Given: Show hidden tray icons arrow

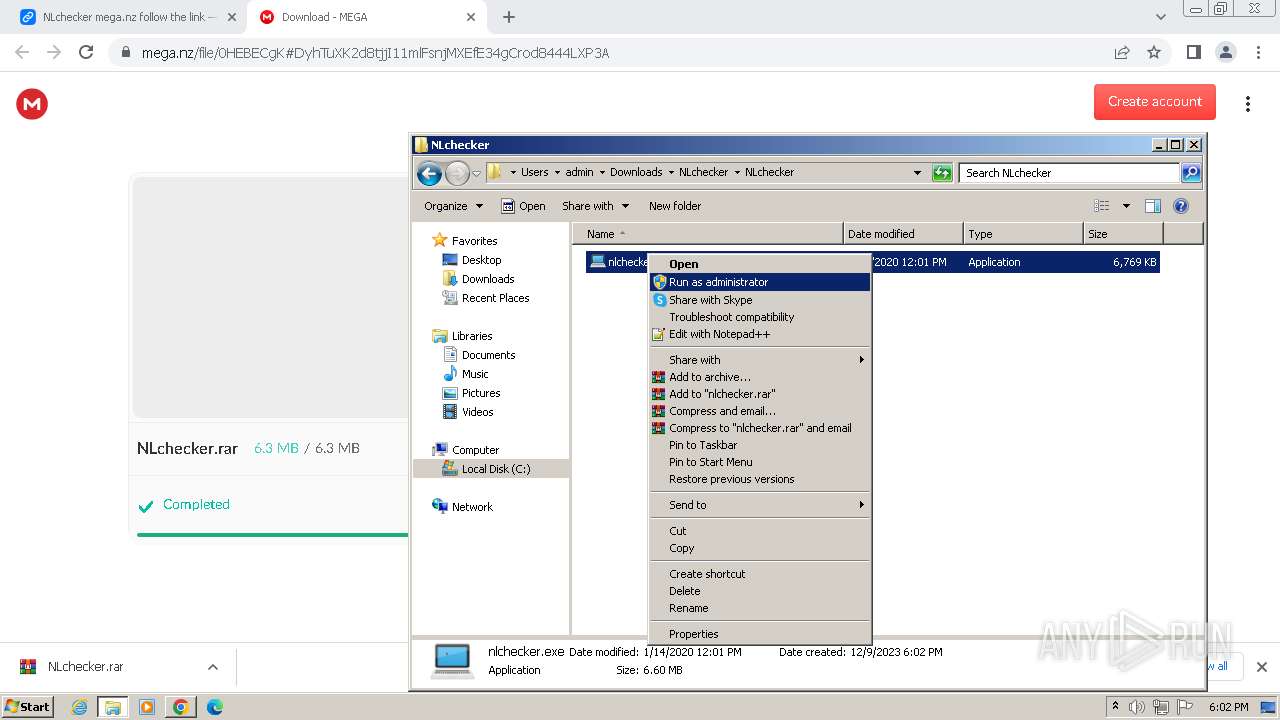Looking at the screenshot, I should 1116,706.
